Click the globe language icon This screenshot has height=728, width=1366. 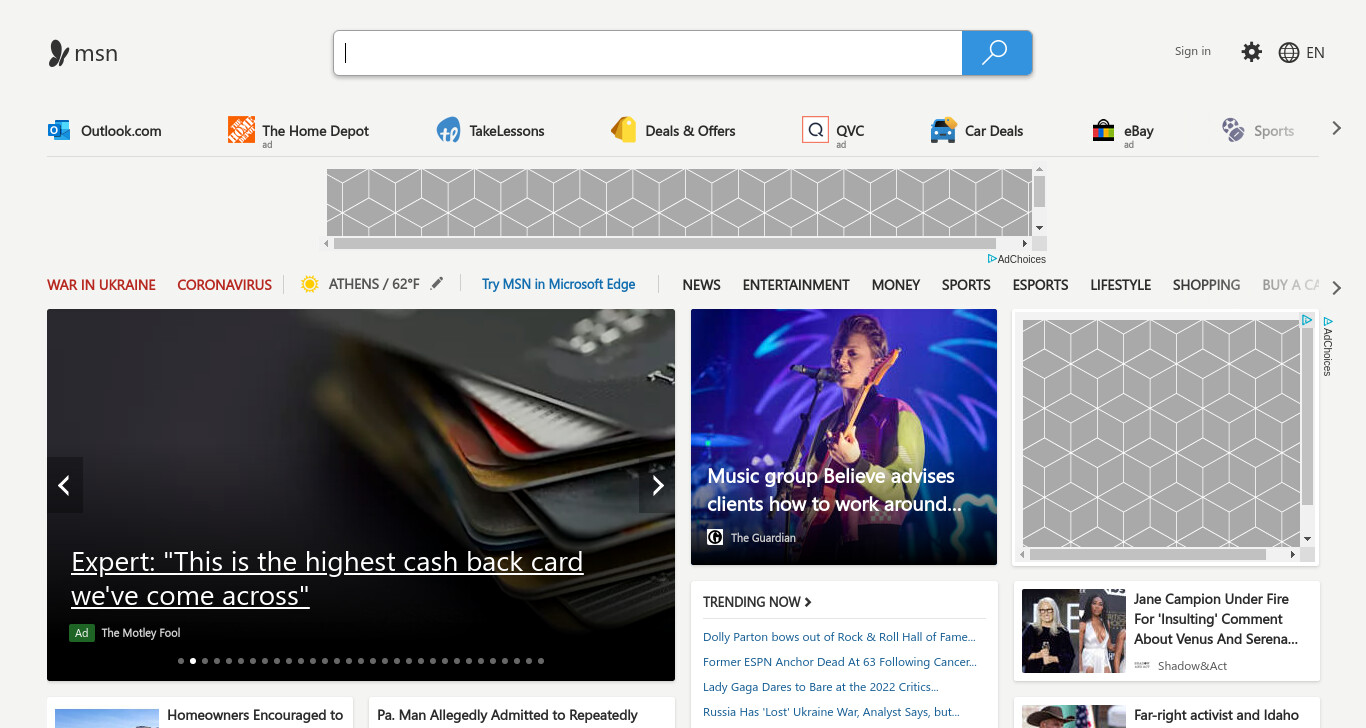[x=1289, y=53]
